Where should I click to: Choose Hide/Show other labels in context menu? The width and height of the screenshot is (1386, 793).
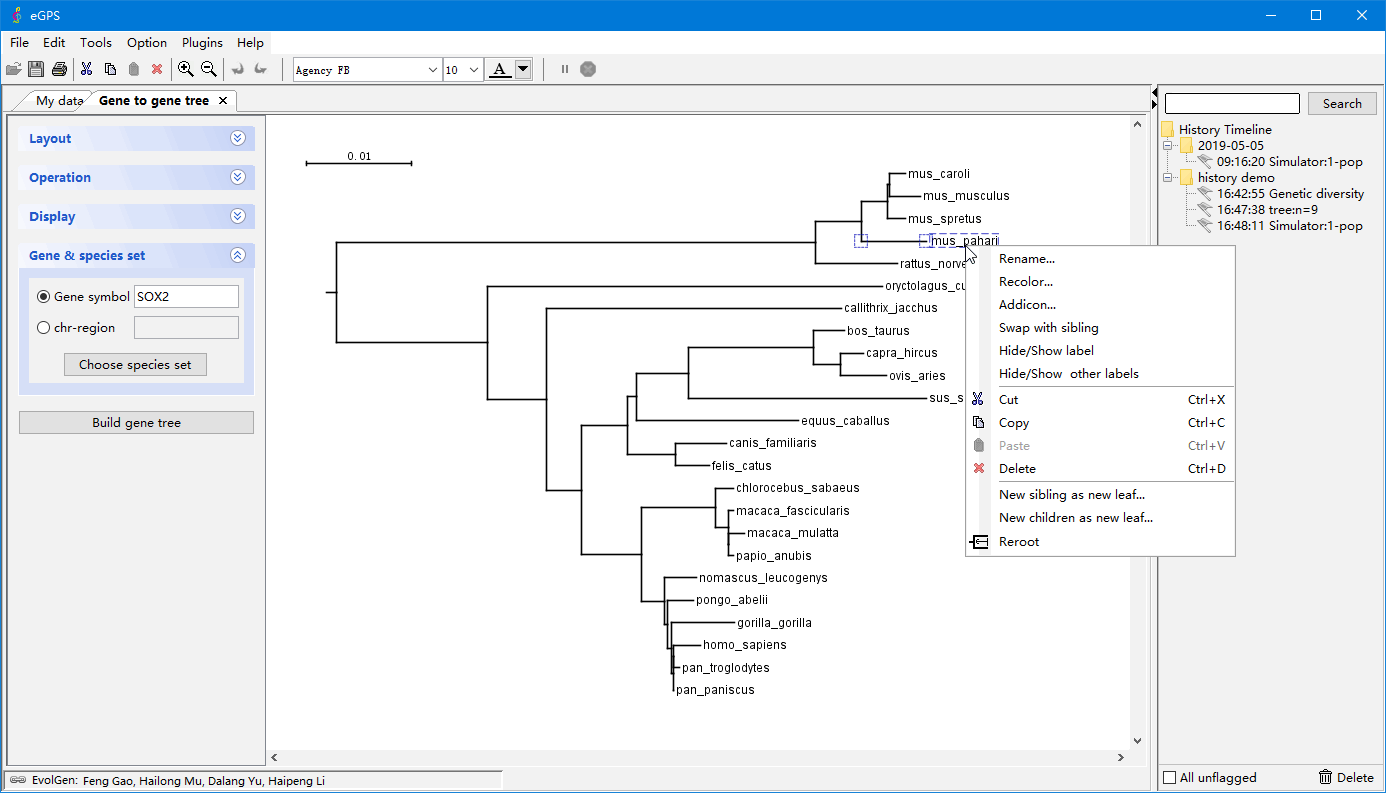pos(1100,374)
